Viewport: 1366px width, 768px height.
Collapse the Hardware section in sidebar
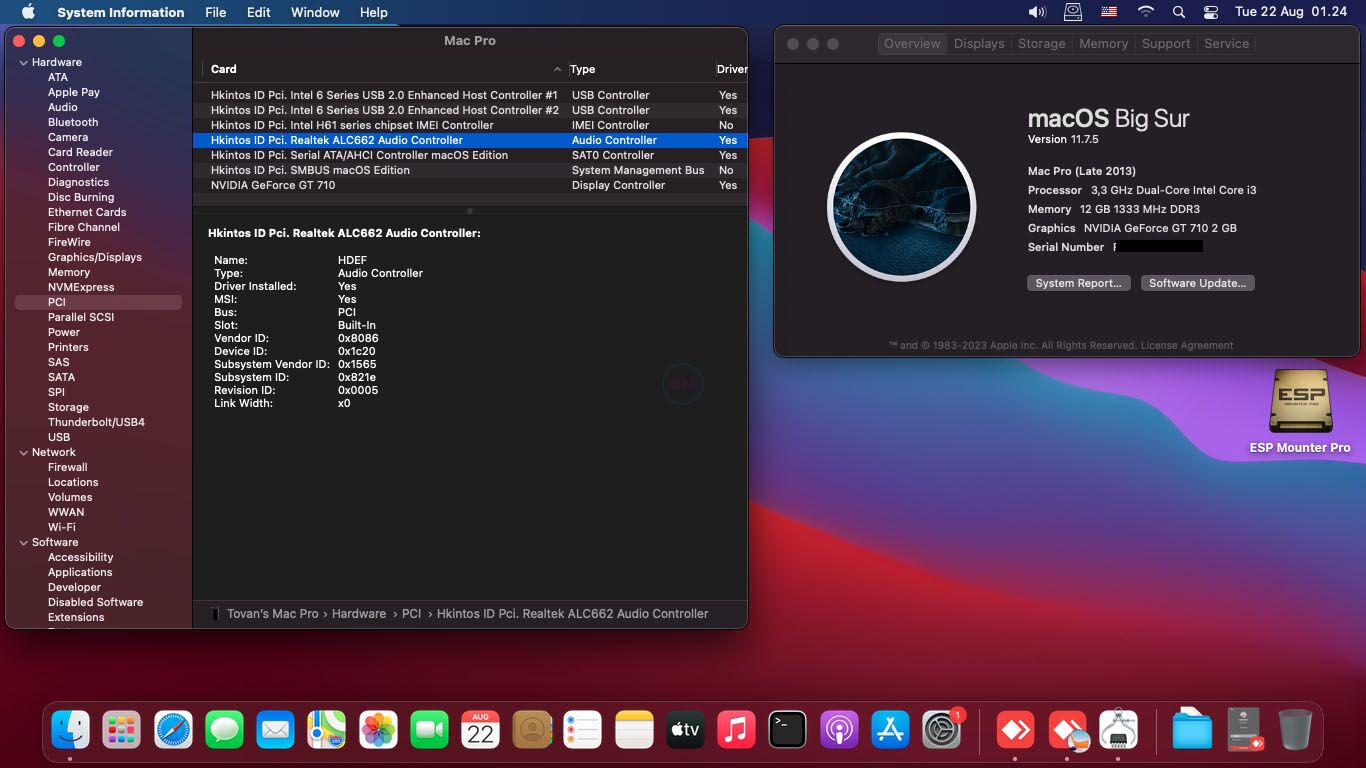pyautogui.click(x=23, y=62)
